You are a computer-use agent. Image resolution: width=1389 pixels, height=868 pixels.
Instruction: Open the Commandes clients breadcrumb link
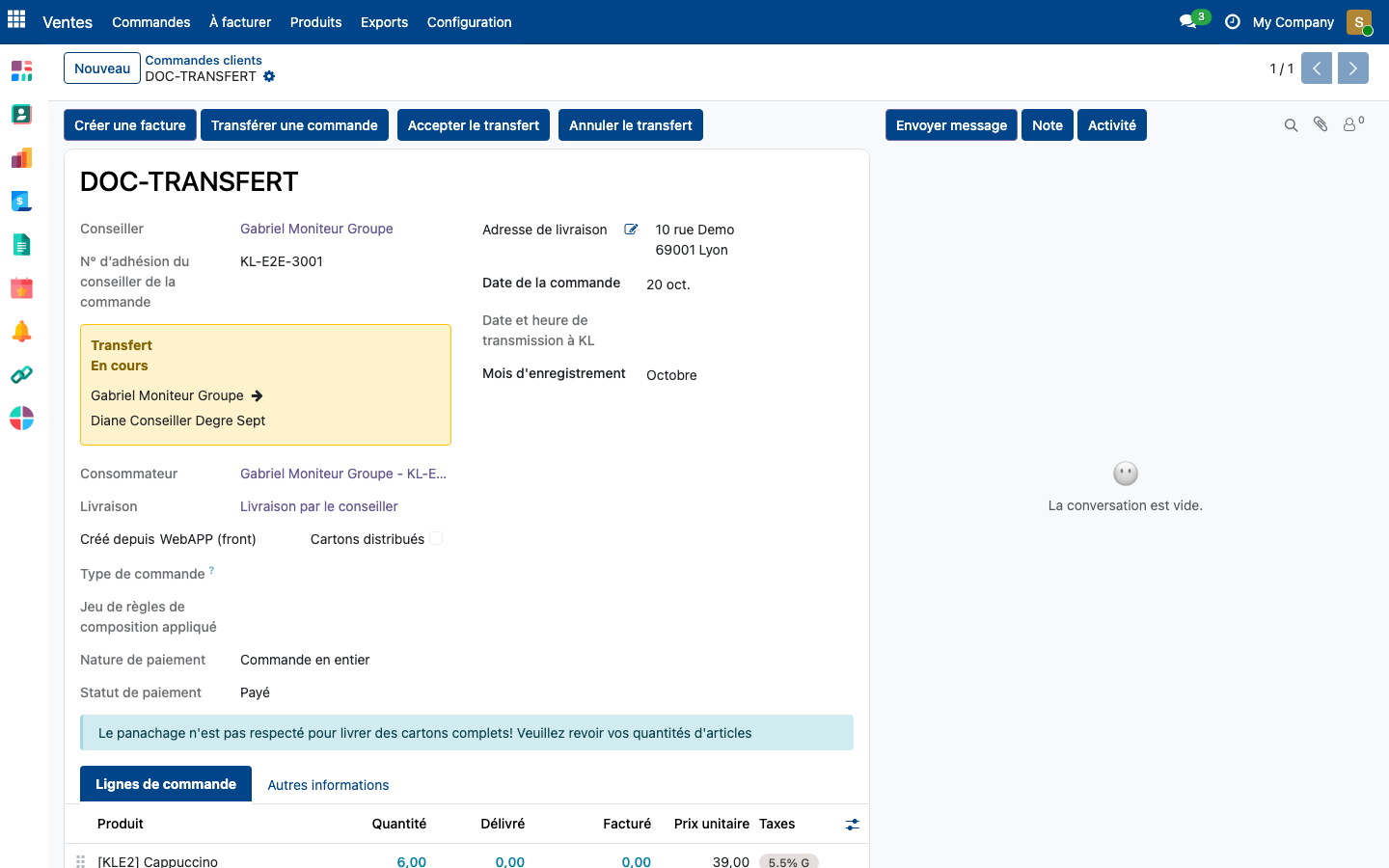(x=204, y=60)
